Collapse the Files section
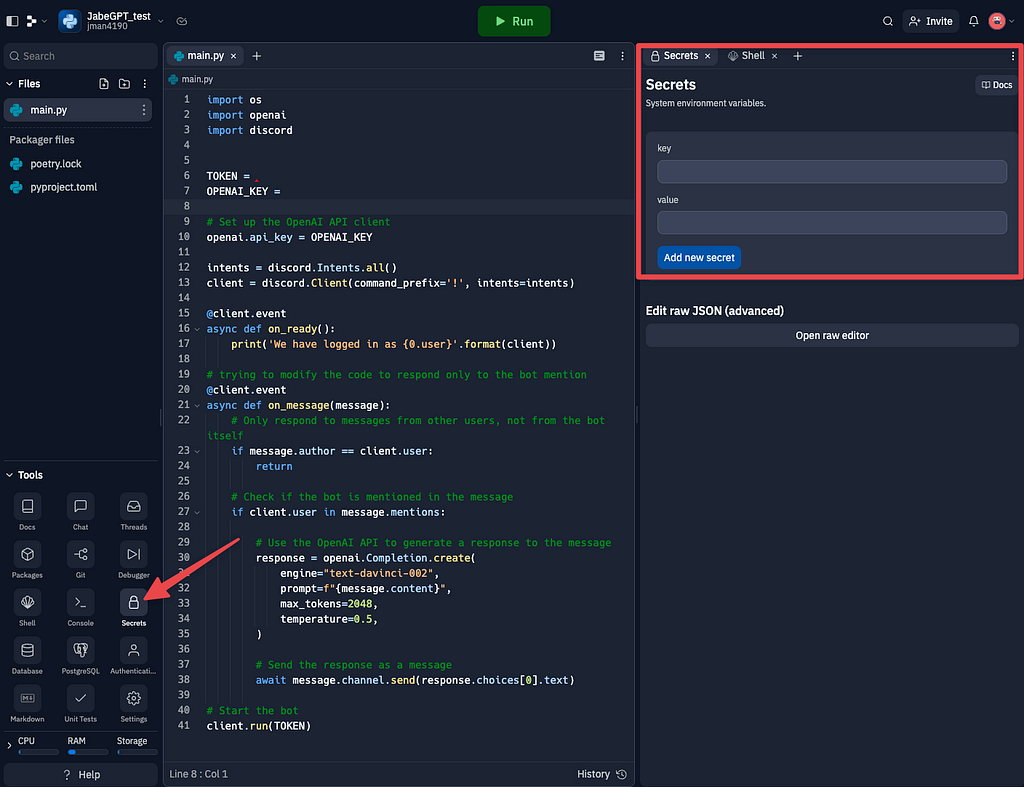This screenshot has width=1024, height=787. (x=9, y=84)
